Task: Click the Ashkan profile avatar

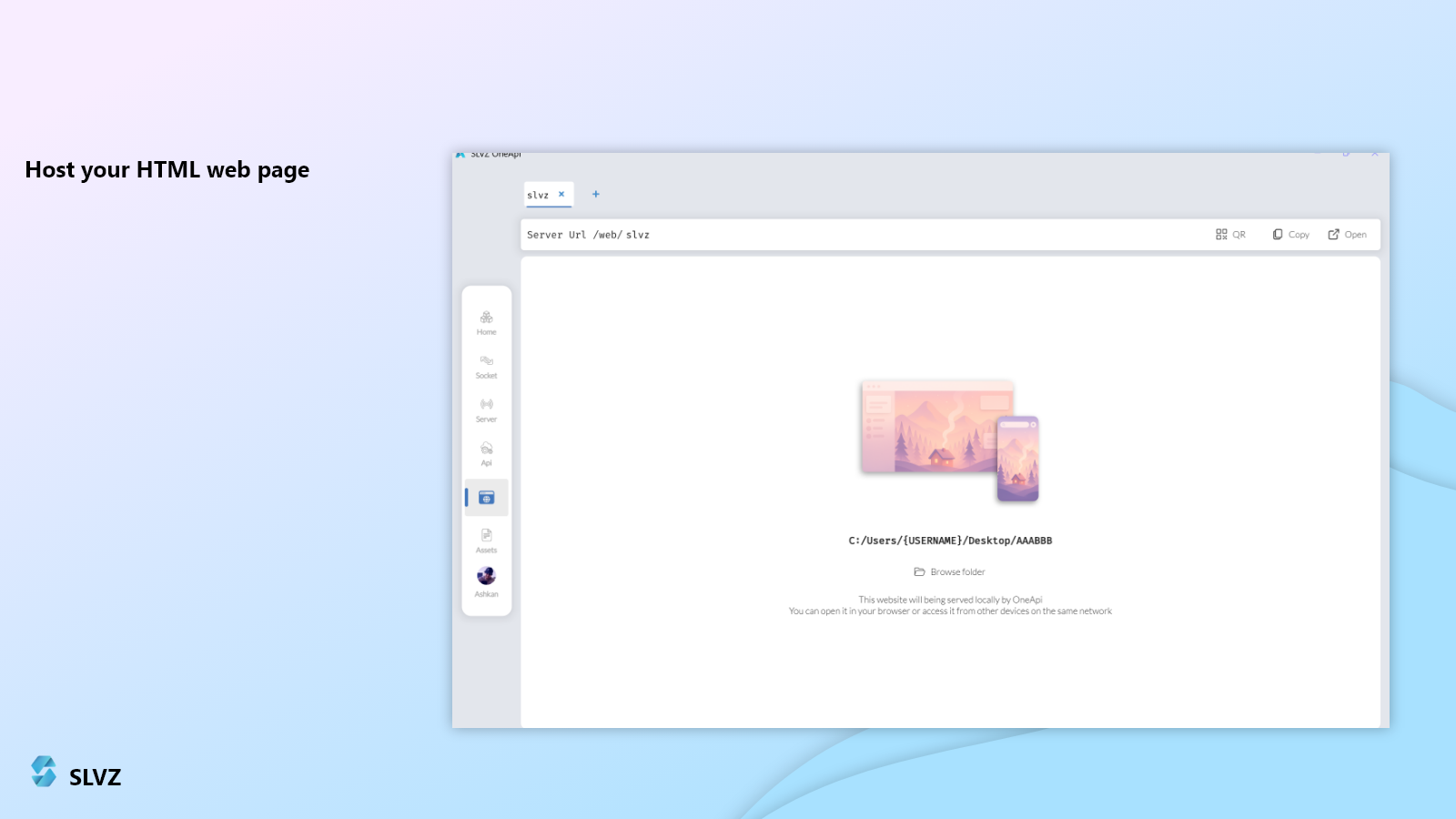Action: (x=486, y=576)
